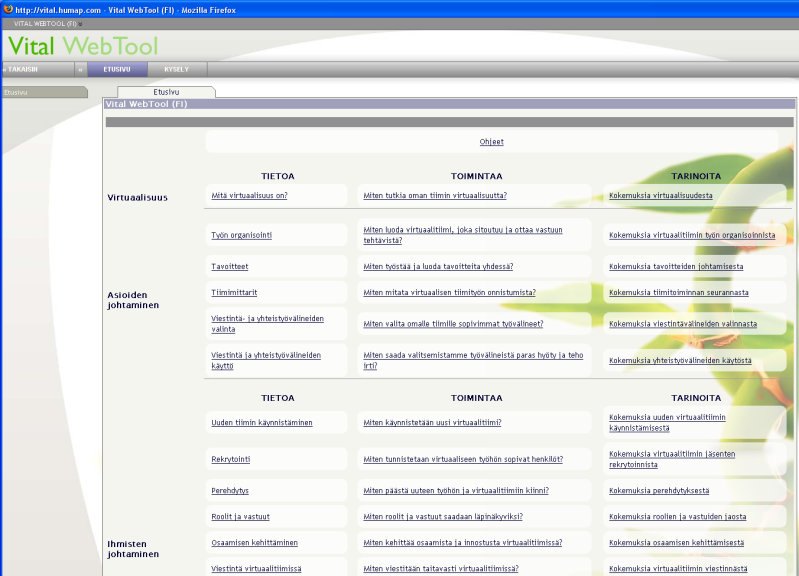Go back using the TAKAISIN button
This screenshot has width=799, height=576.
38,69
